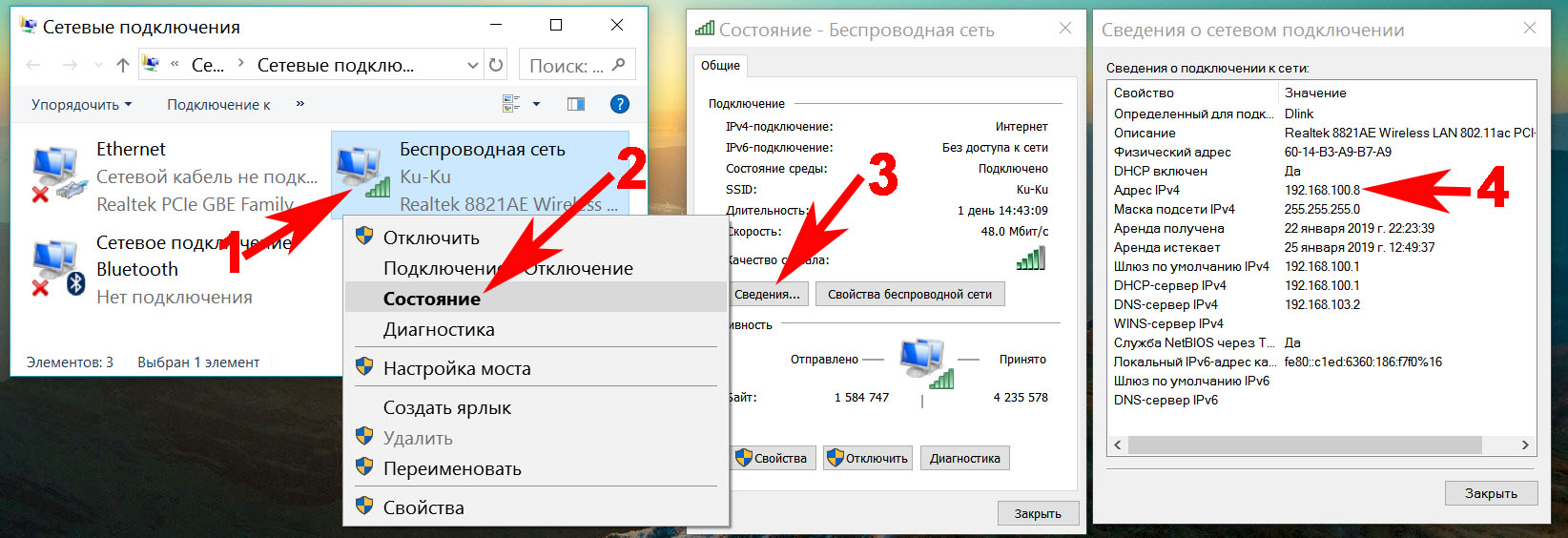Choose Диагностика in the context menu
The height and width of the screenshot is (538, 1568).
536,329
